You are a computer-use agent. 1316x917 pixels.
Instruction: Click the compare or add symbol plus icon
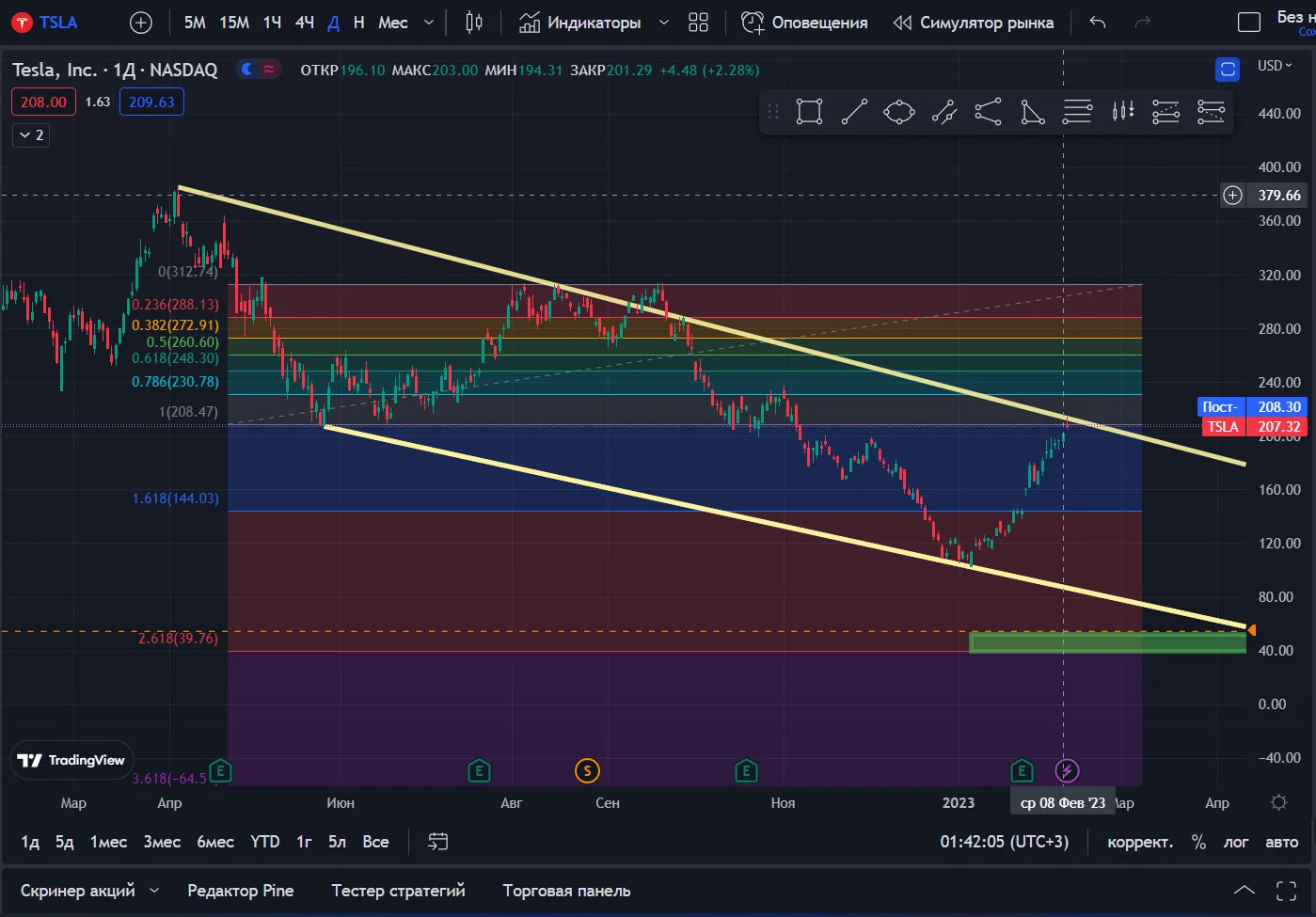pyautogui.click(x=140, y=23)
